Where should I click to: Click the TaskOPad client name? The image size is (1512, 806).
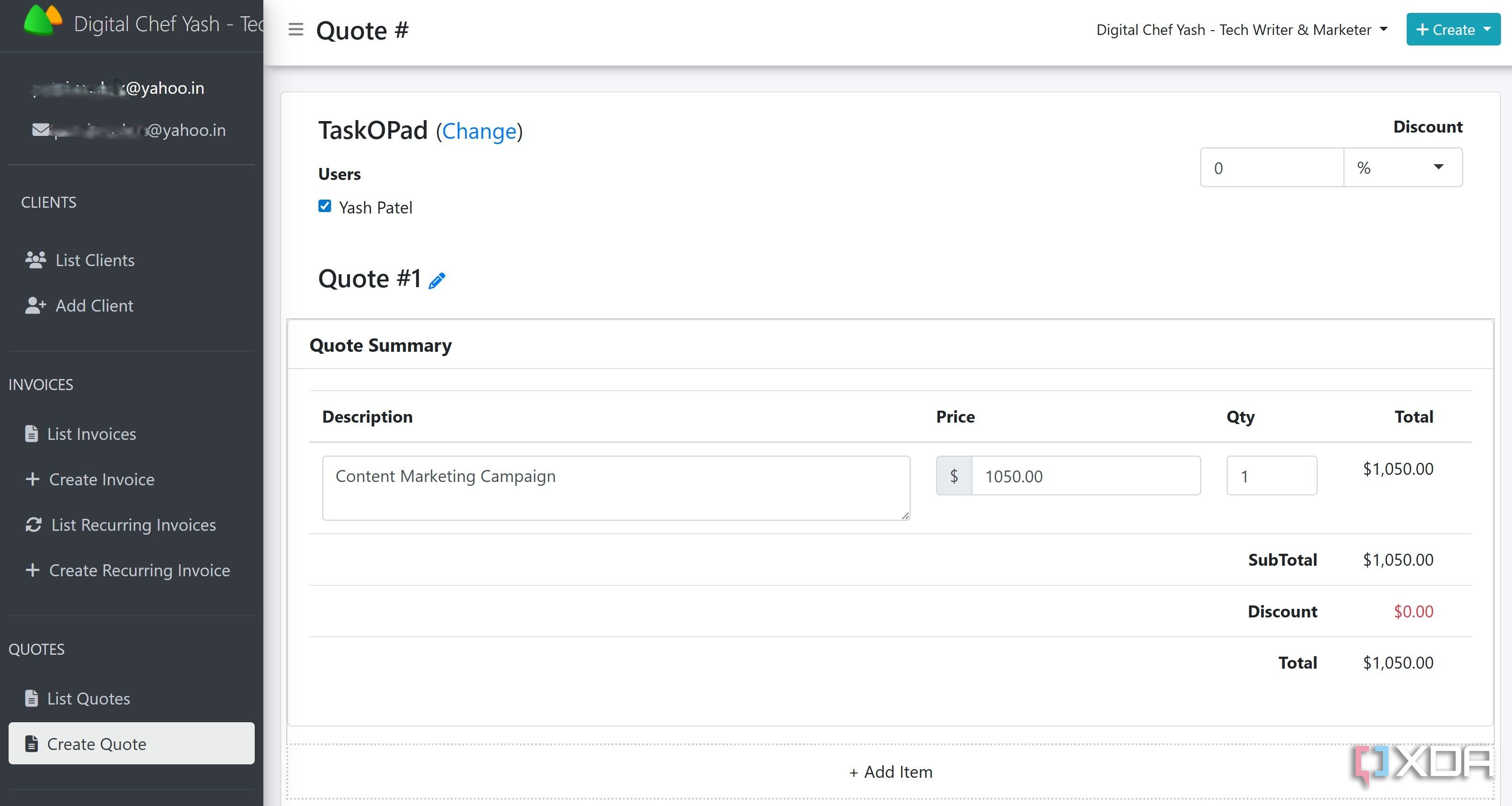(x=372, y=130)
